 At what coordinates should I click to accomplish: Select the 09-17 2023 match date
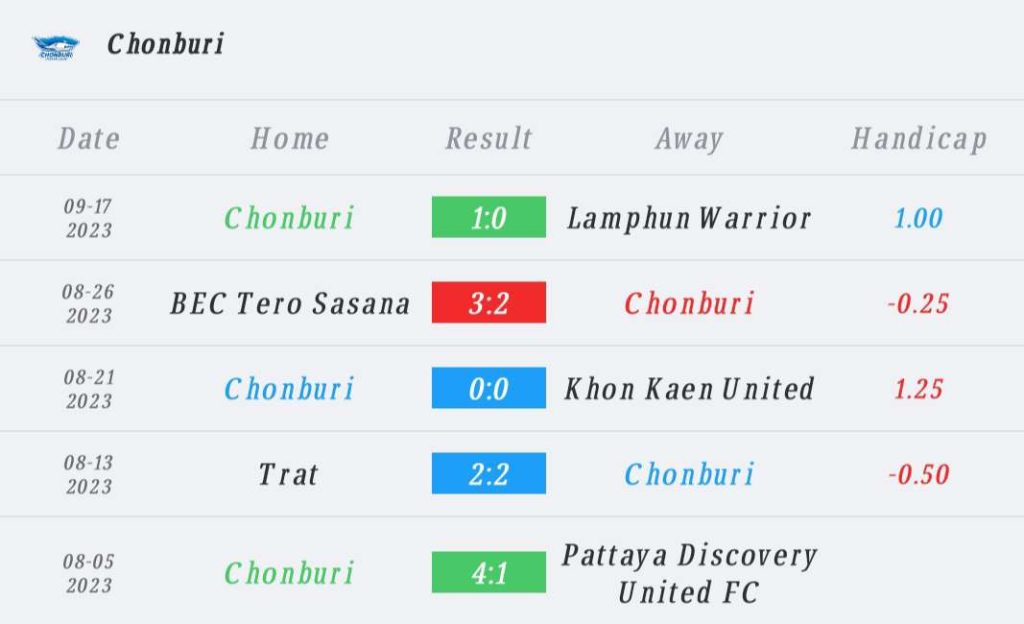pos(88,218)
